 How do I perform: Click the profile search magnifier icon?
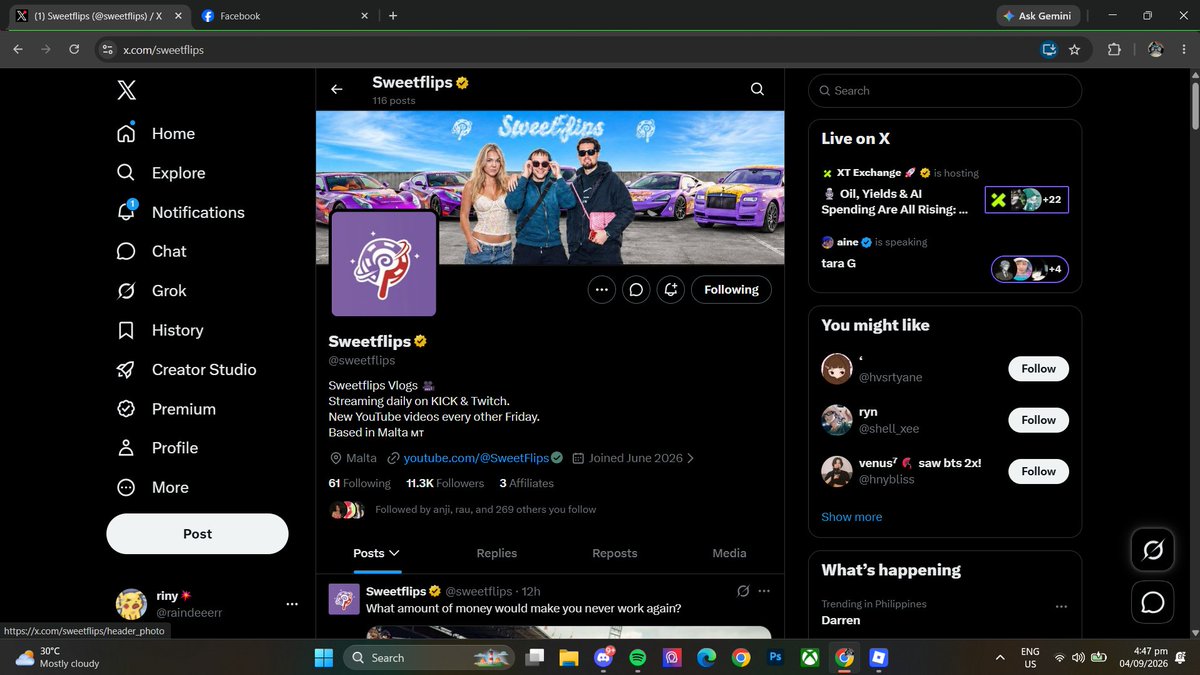point(757,89)
